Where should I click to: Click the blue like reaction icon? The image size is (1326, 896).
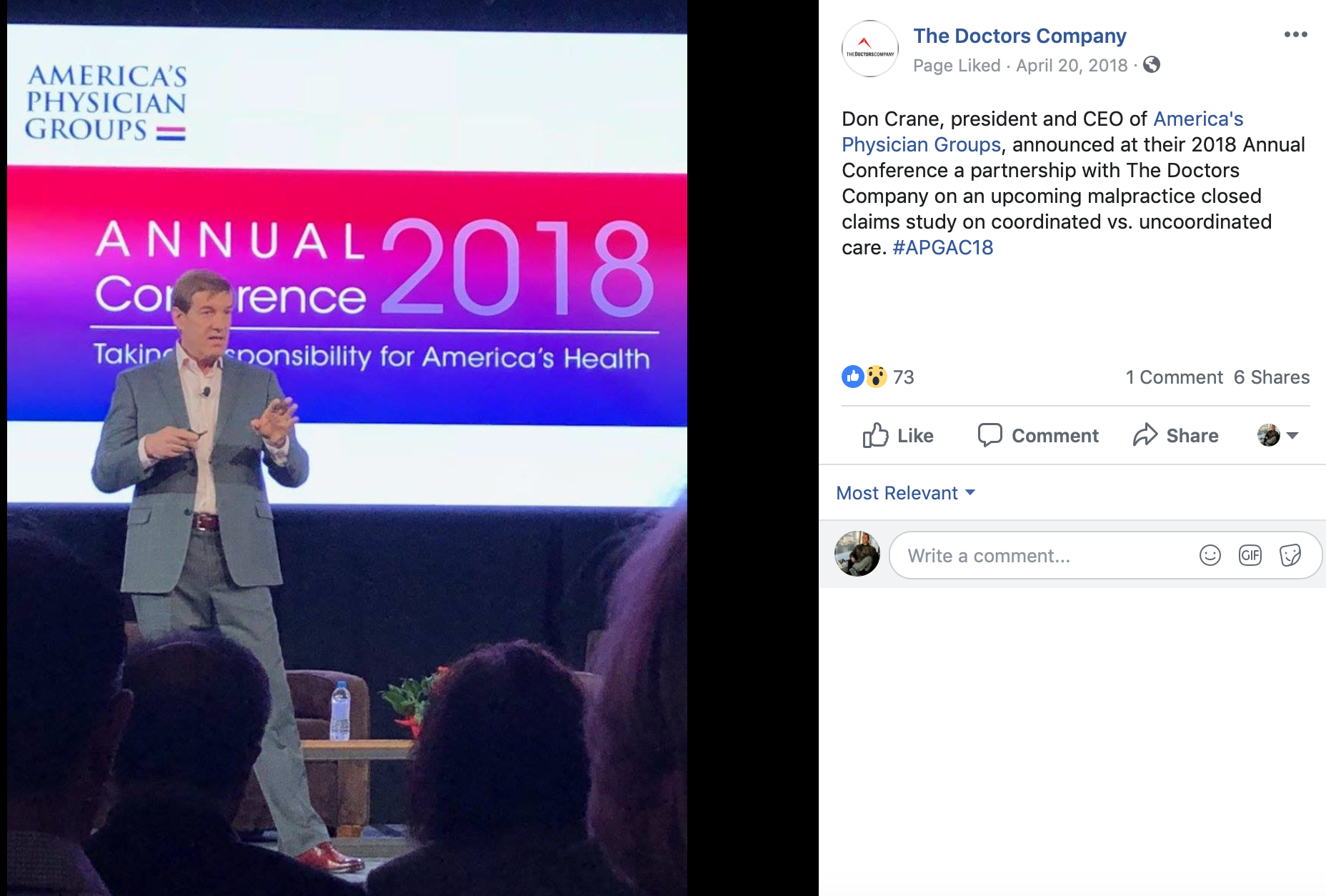click(853, 377)
